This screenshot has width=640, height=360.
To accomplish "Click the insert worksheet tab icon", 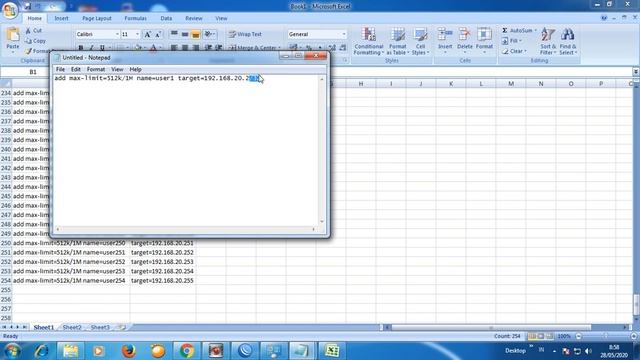I will coord(121,327).
